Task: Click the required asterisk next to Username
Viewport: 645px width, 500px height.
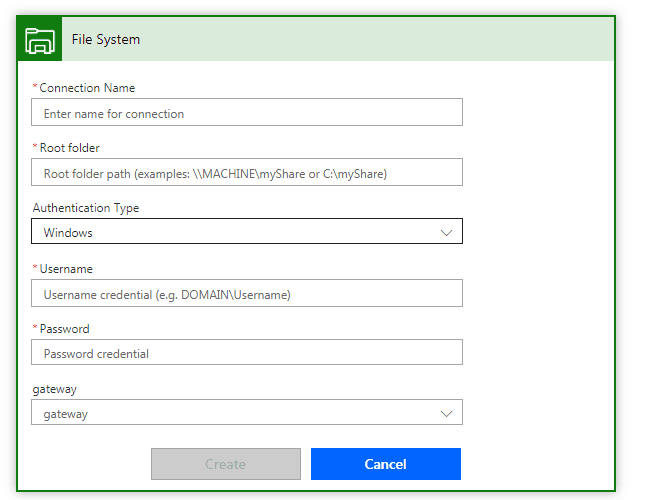Action: tap(35, 268)
